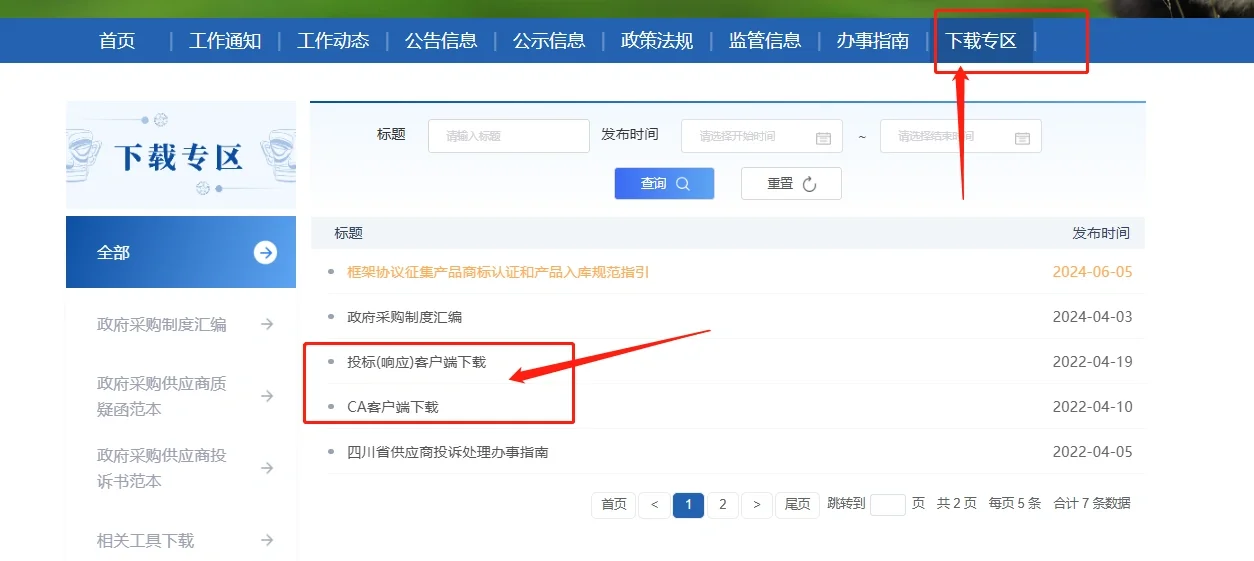Click the 每页5条 page size text
Screen dimensions: 1254x561
(1015, 504)
